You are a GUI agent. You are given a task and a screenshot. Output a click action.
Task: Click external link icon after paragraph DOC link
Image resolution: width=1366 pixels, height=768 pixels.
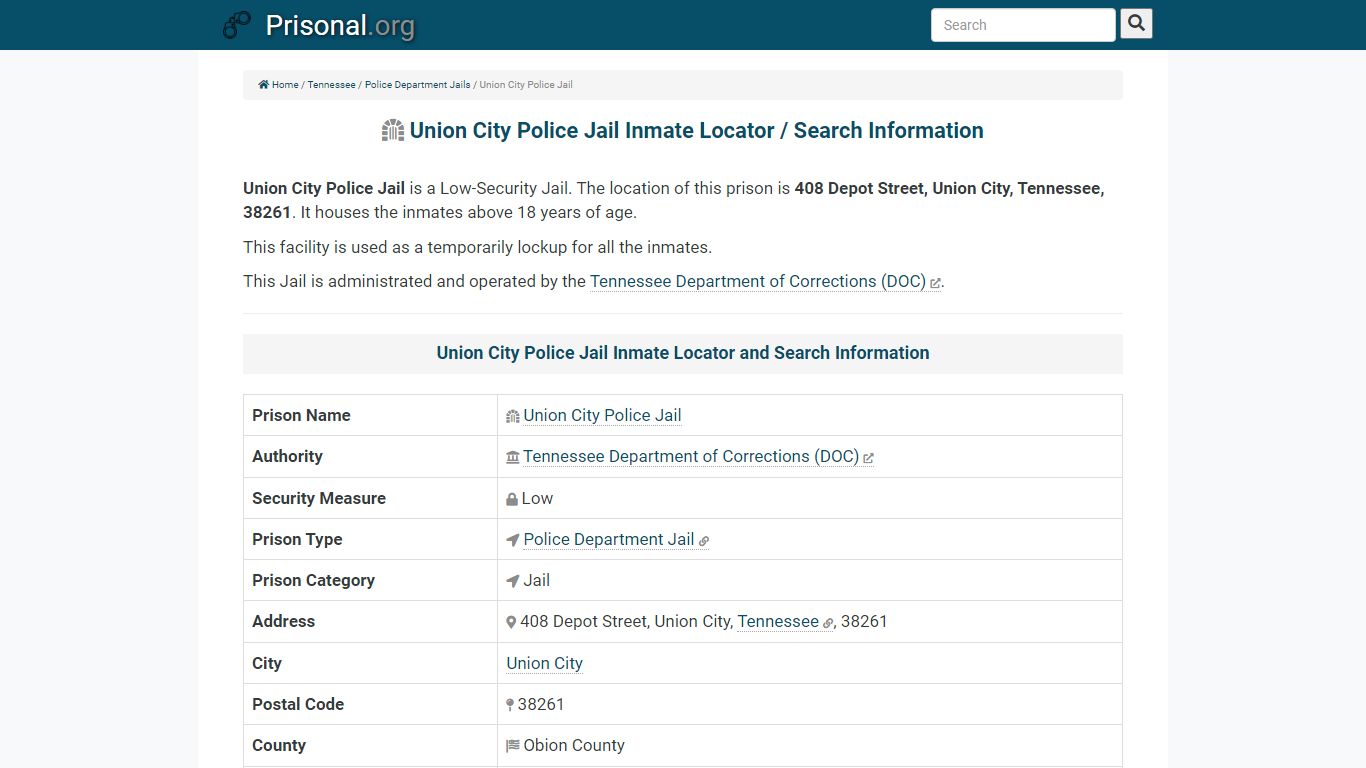pyautogui.click(x=935, y=283)
